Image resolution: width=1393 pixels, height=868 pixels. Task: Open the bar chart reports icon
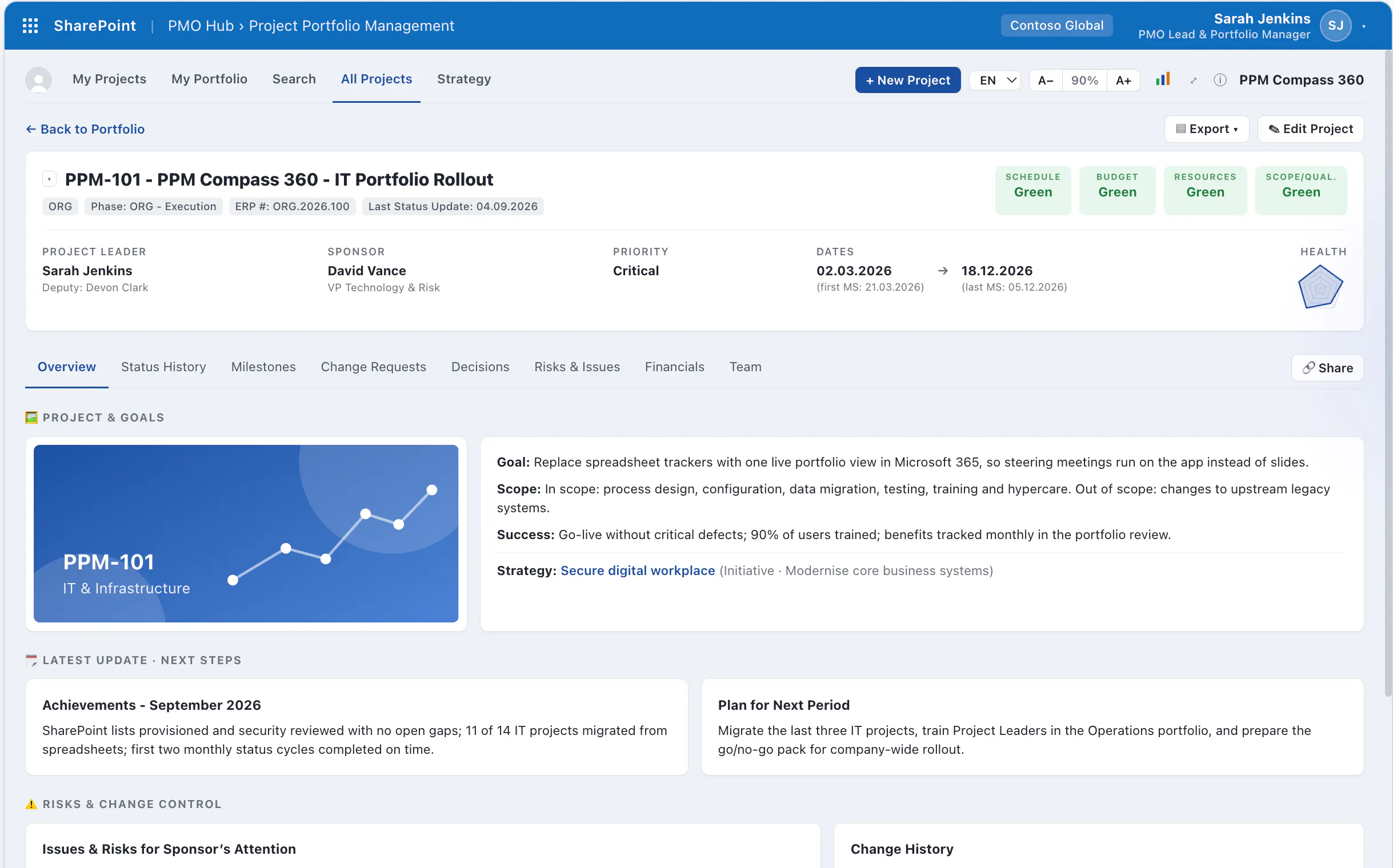(1163, 79)
